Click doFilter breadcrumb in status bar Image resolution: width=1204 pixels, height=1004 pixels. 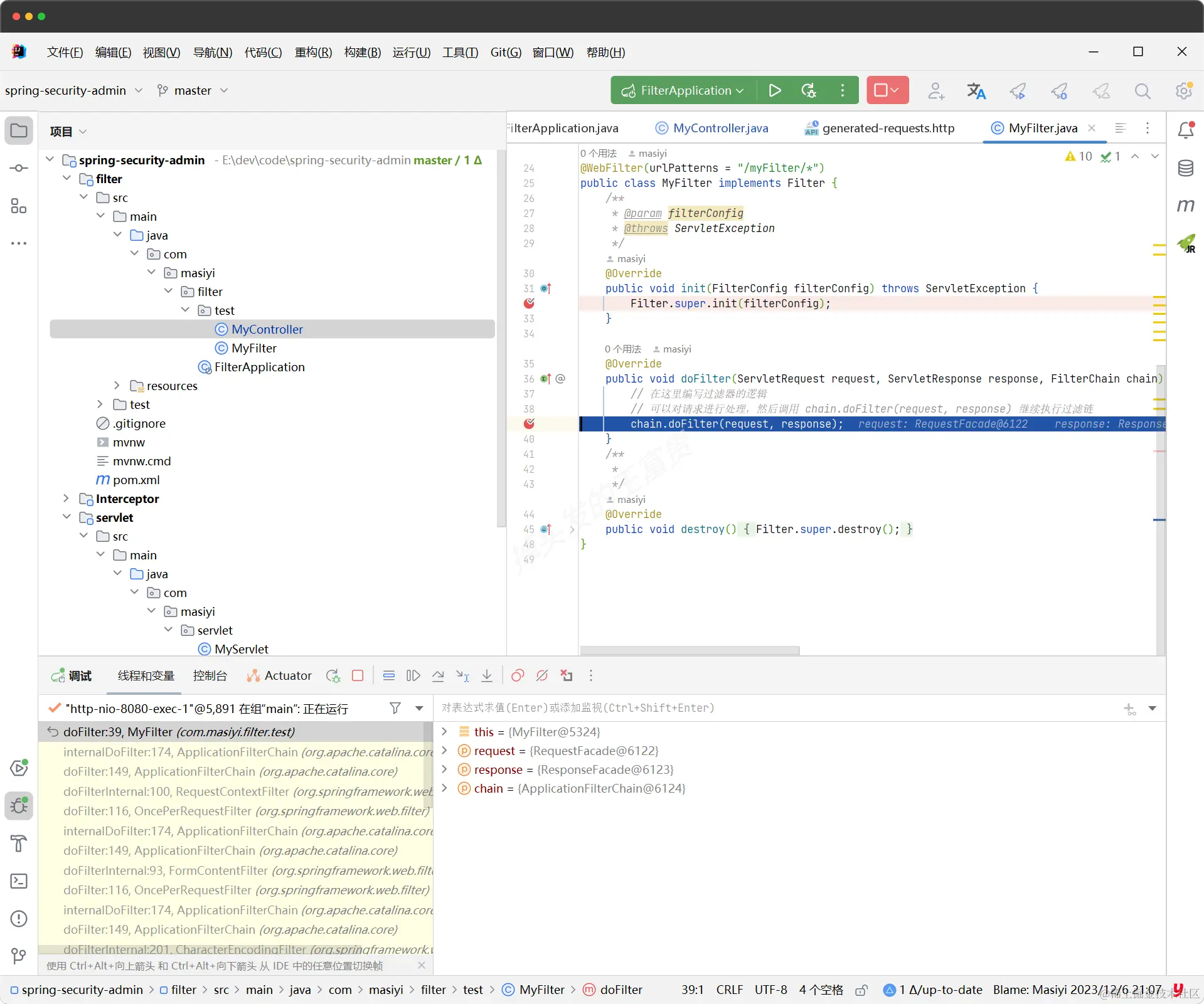(613, 990)
